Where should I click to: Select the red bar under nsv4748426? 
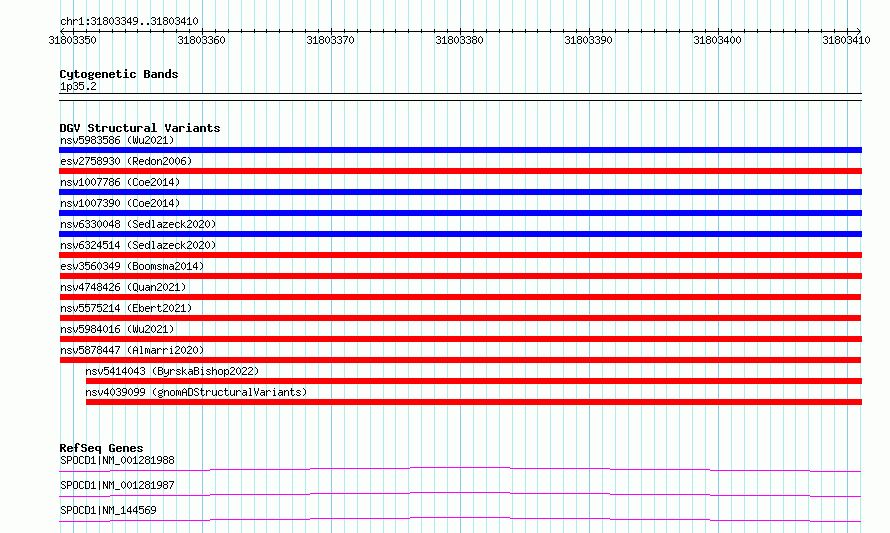460,297
